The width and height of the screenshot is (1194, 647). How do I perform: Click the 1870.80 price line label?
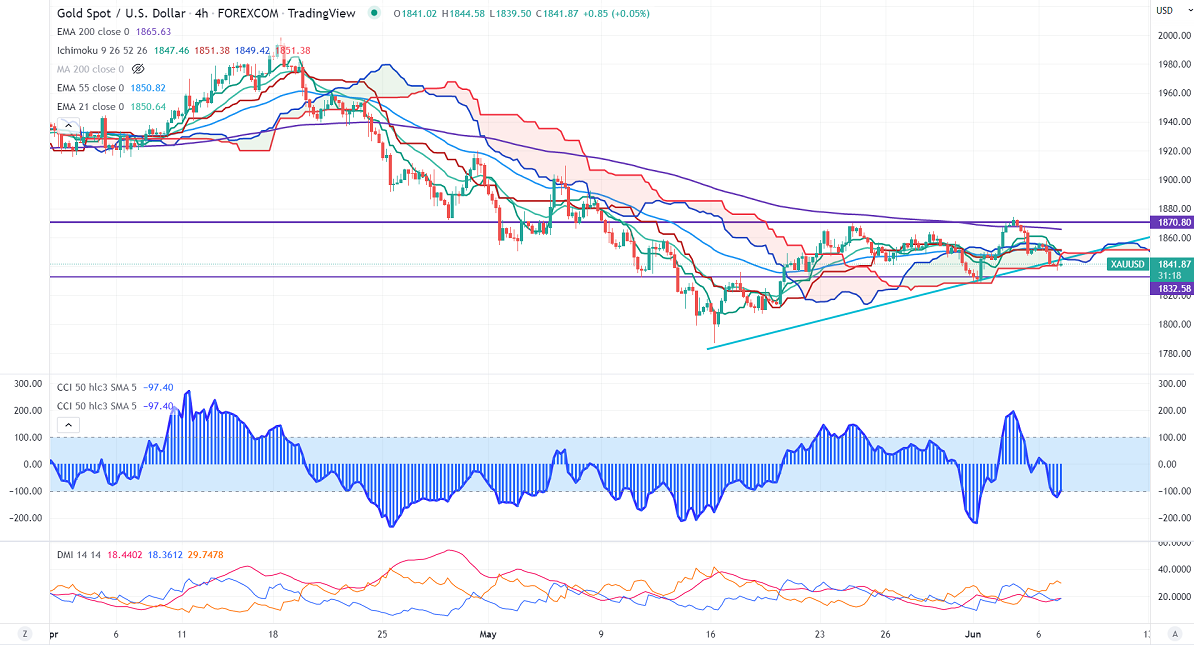click(x=1173, y=222)
